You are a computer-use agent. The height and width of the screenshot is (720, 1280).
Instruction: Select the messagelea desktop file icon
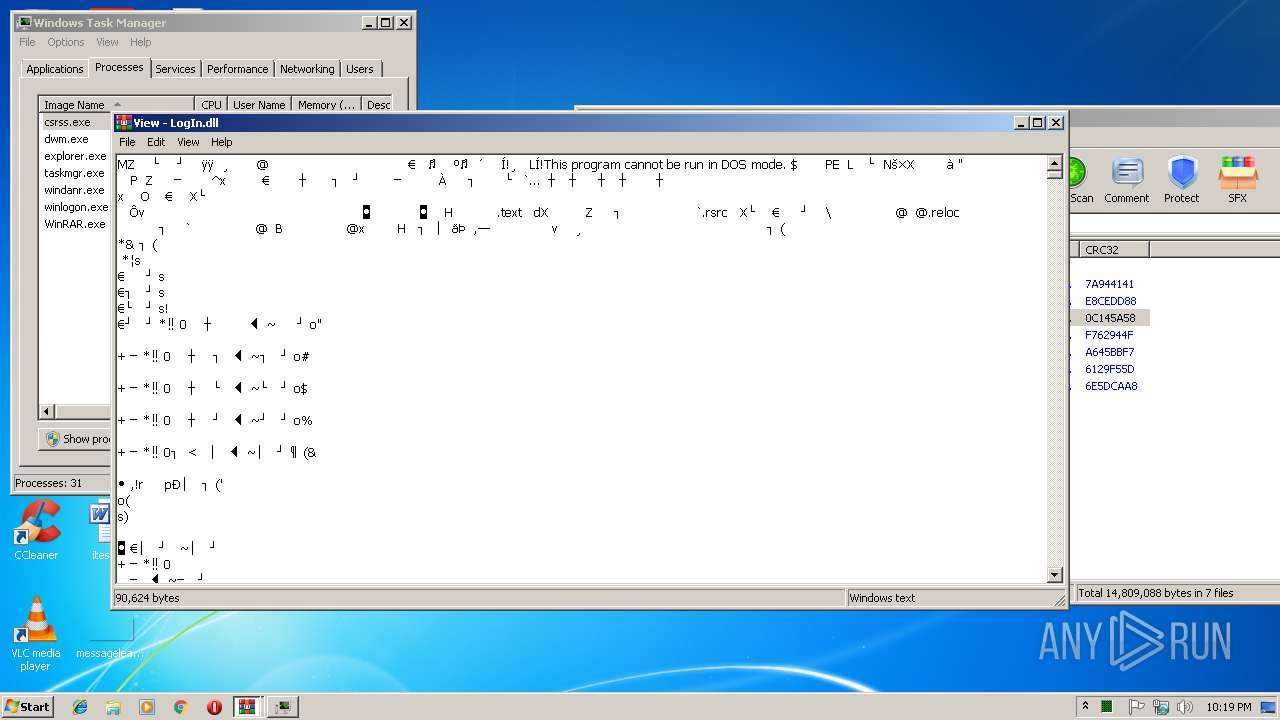click(110, 635)
